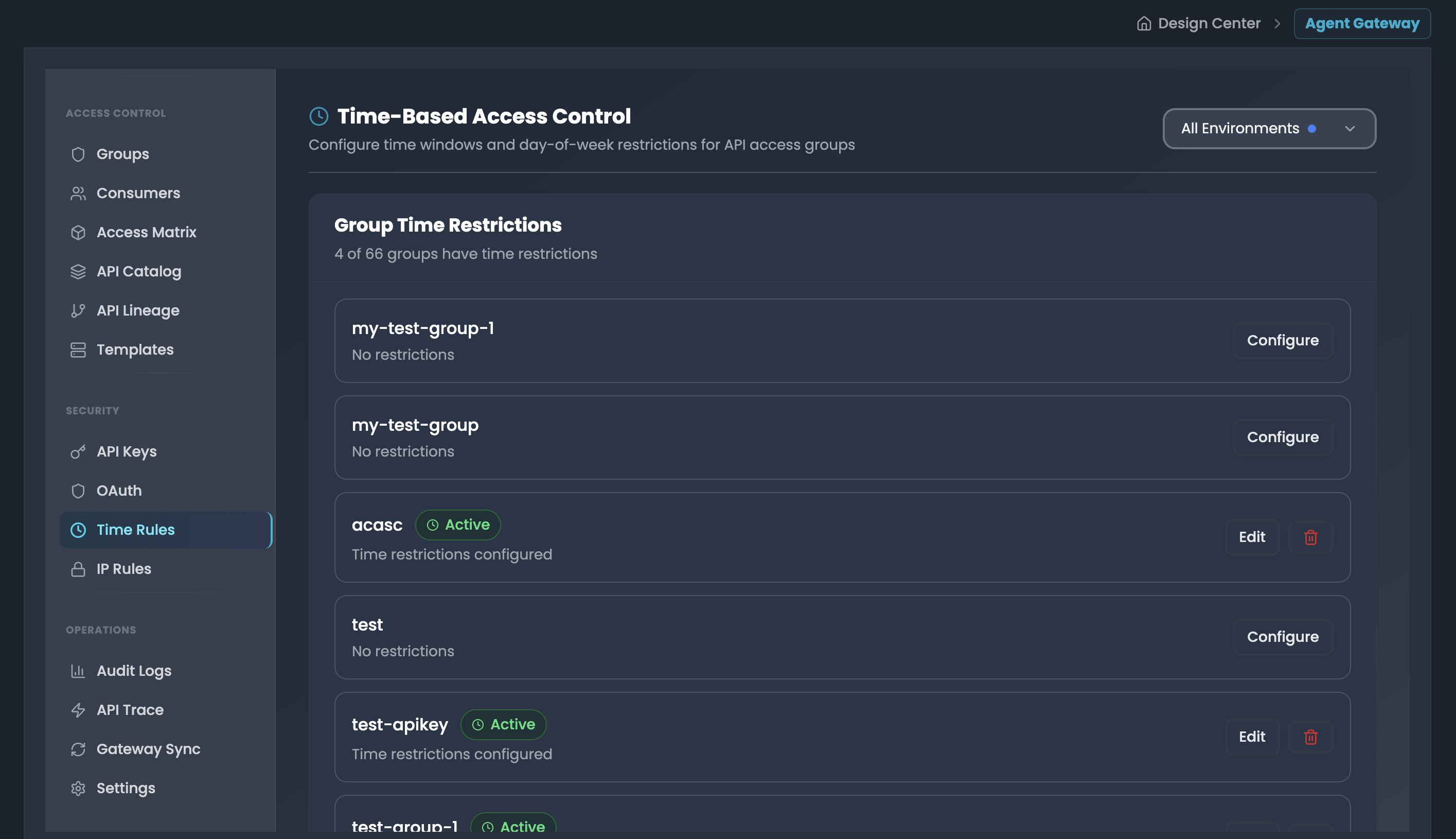Click the Audit Logs chart icon
Screen dimensions: 1456x839
point(78,671)
